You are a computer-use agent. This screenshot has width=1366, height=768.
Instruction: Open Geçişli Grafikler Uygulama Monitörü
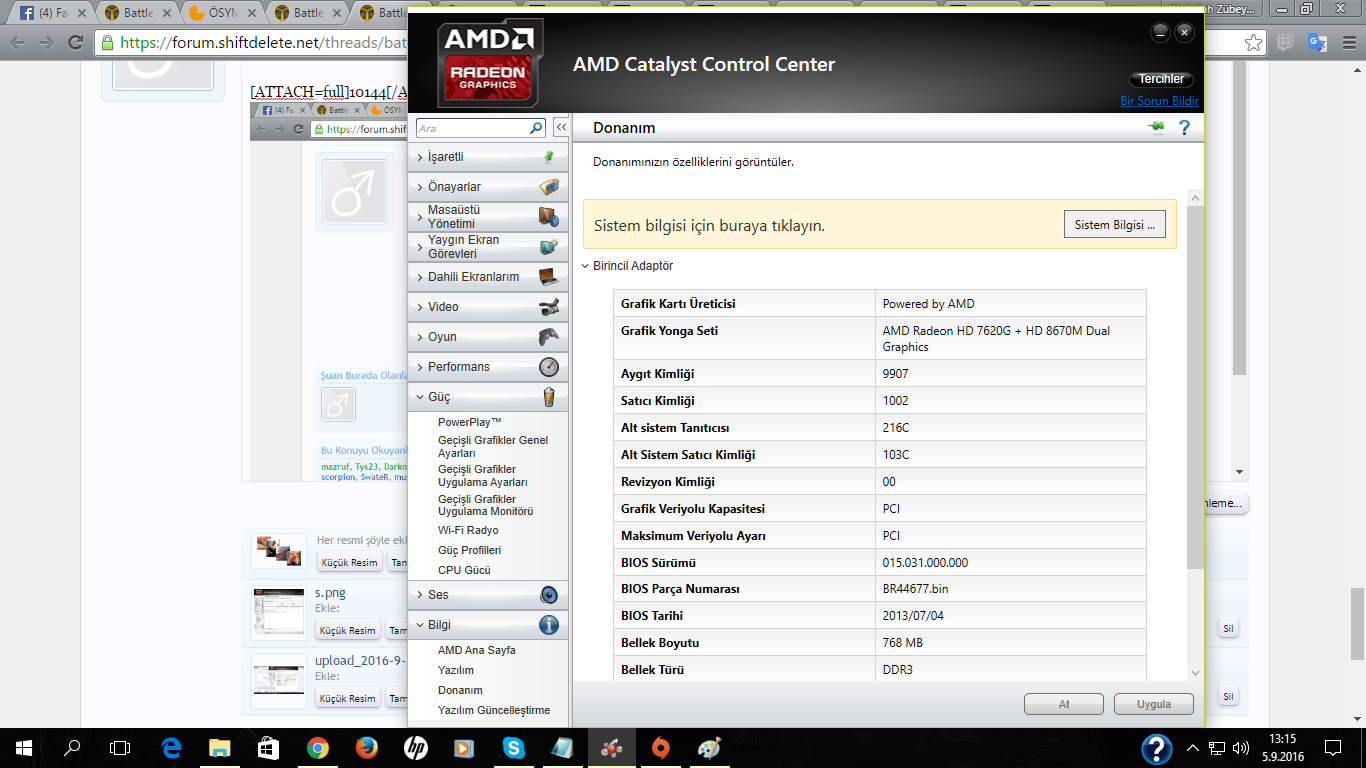tap(486, 505)
